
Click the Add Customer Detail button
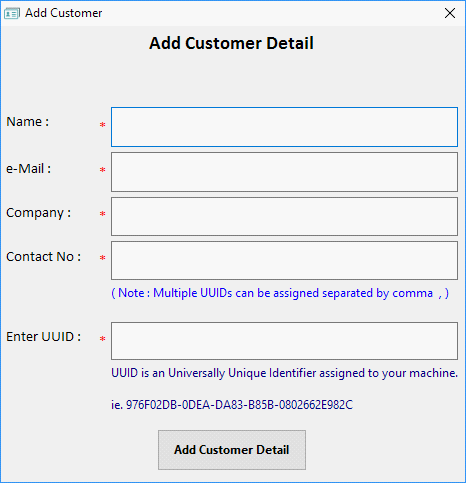point(232,450)
